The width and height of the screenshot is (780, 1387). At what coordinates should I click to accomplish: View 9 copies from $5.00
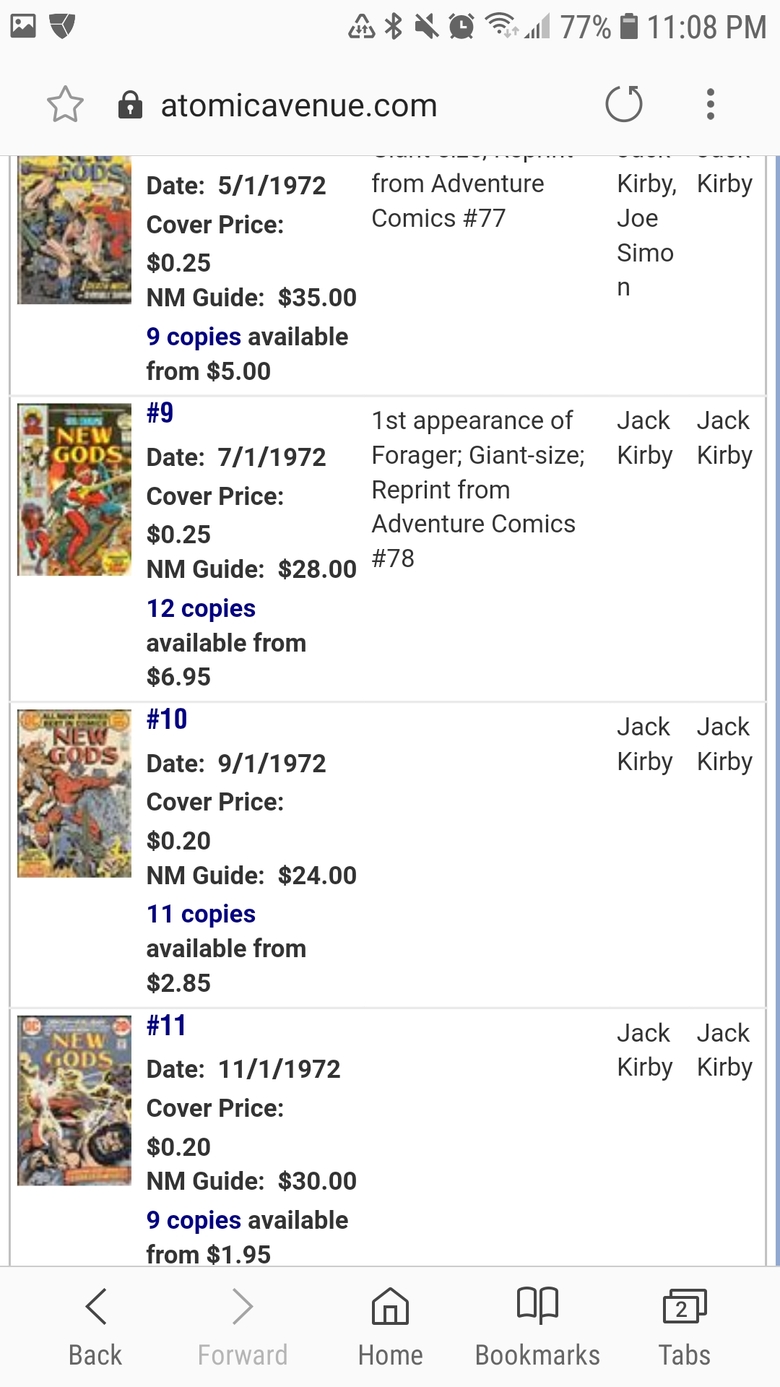[194, 336]
